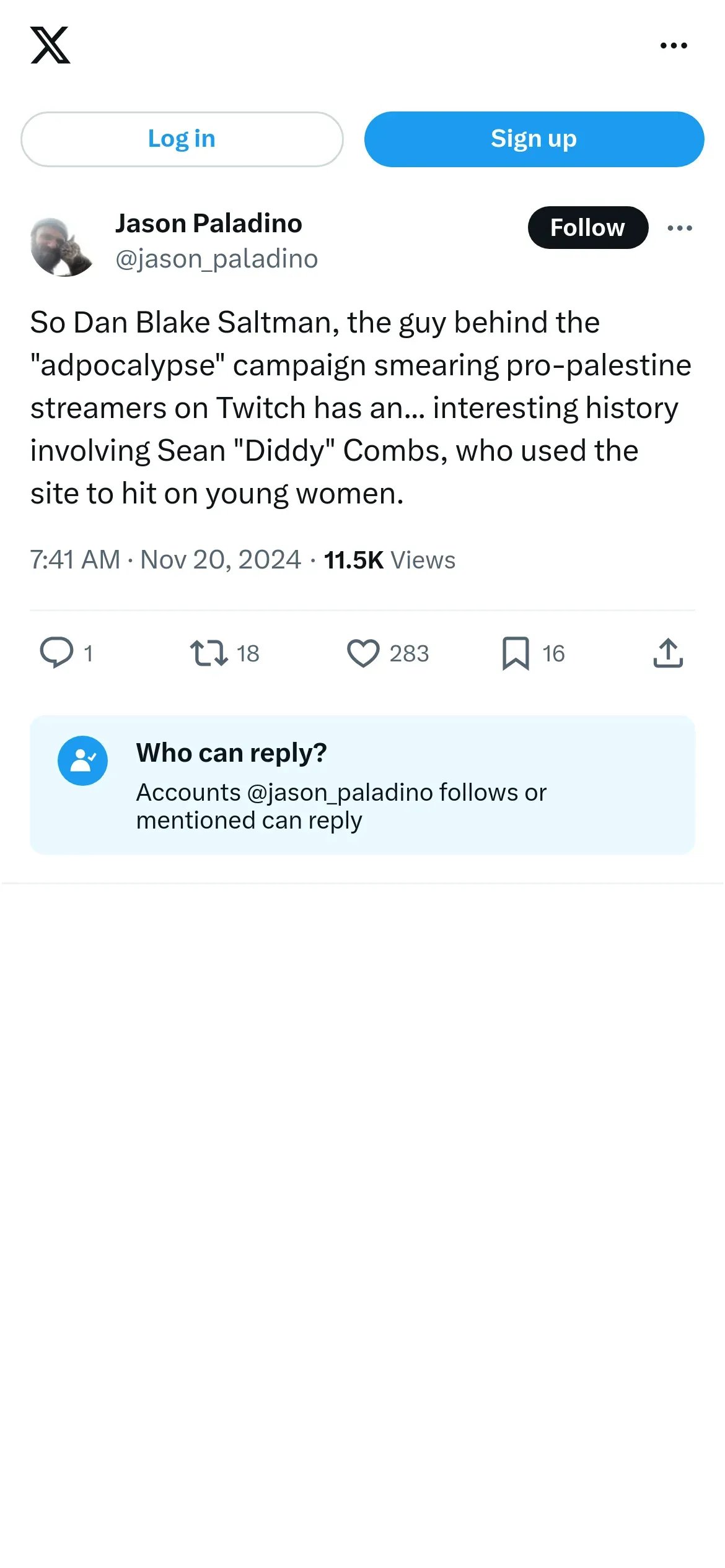The height and width of the screenshot is (1568, 725).
Task: Bookmark this post
Action: (516, 653)
